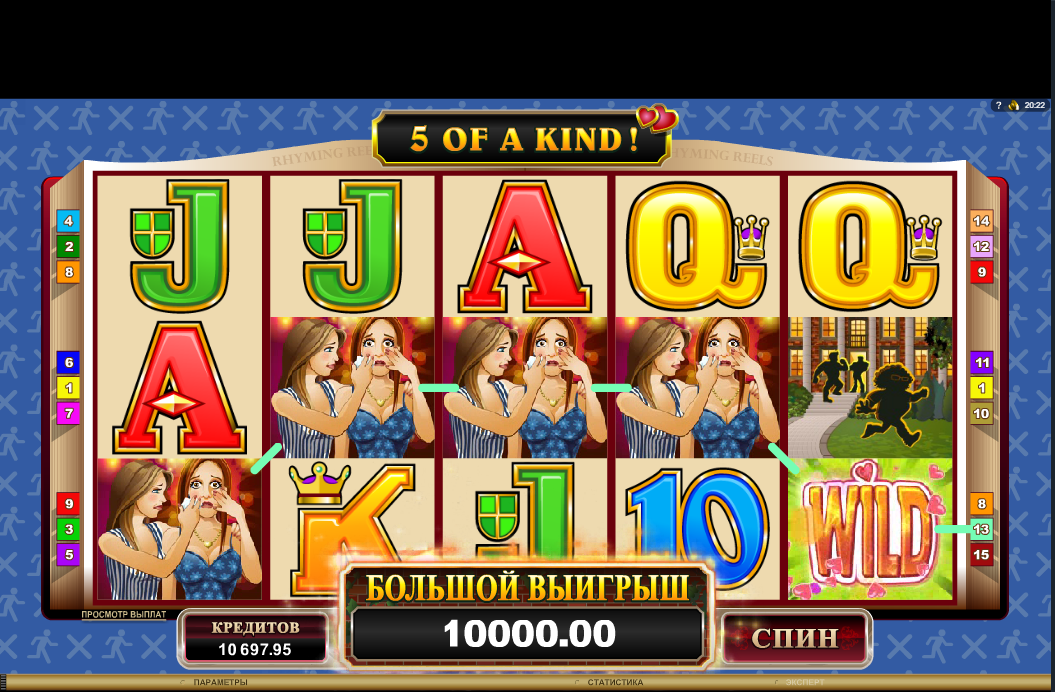Screen dimensions: 1056x692
Task: Click the WILD symbol on reel five
Action: point(870,529)
